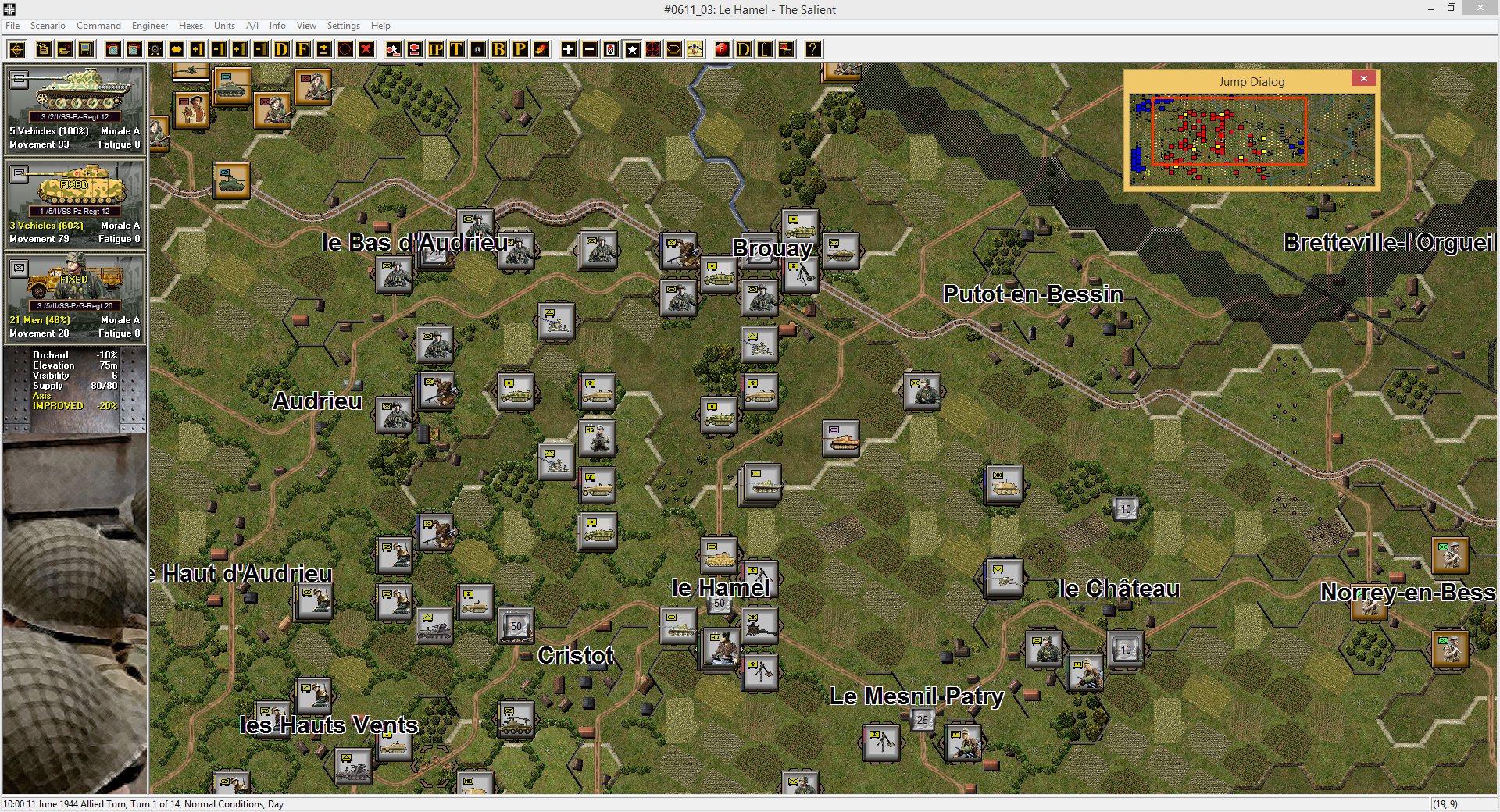Click the Orchard terrain info panel
Viewport: 1500px width, 812px height.
pyautogui.click(x=75, y=389)
